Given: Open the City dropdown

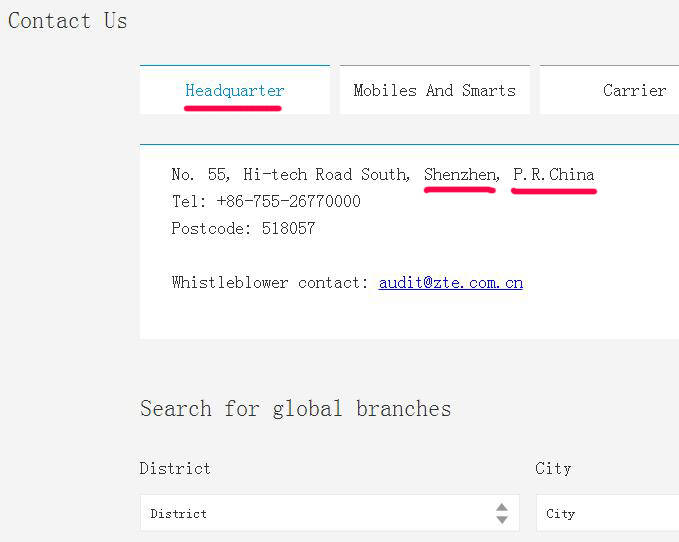Looking at the screenshot, I should coord(608,513).
